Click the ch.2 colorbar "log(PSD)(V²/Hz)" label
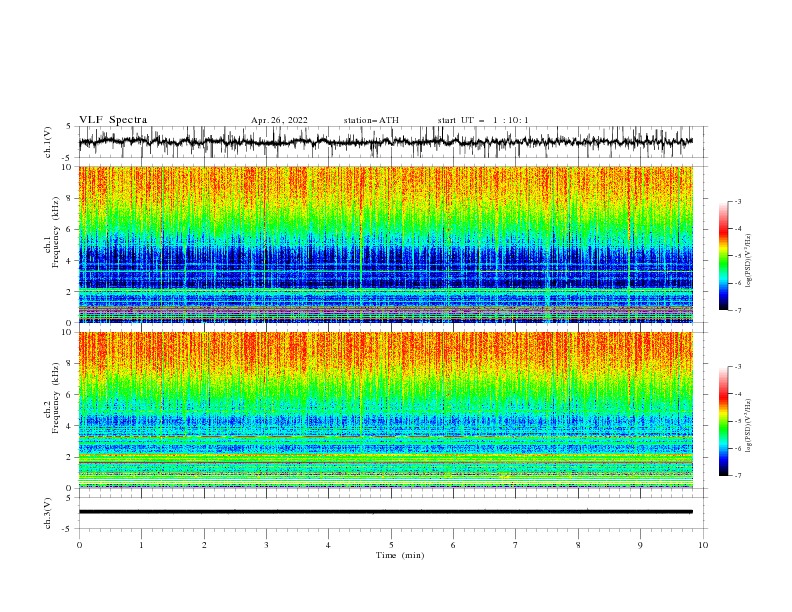The height and width of the screenshot is (612, 792). [x=748, y=426]
